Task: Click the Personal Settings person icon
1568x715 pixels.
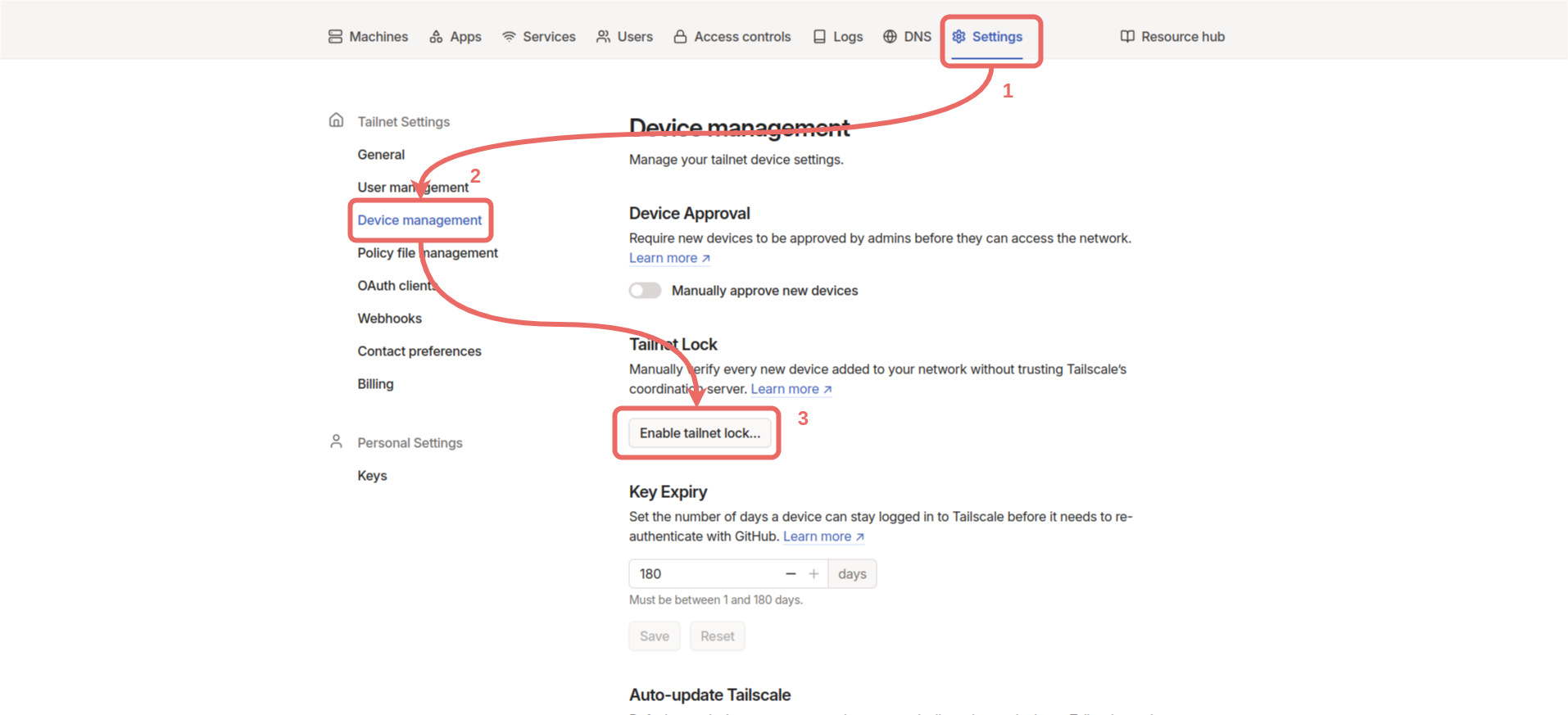Action: click(336, 441)
